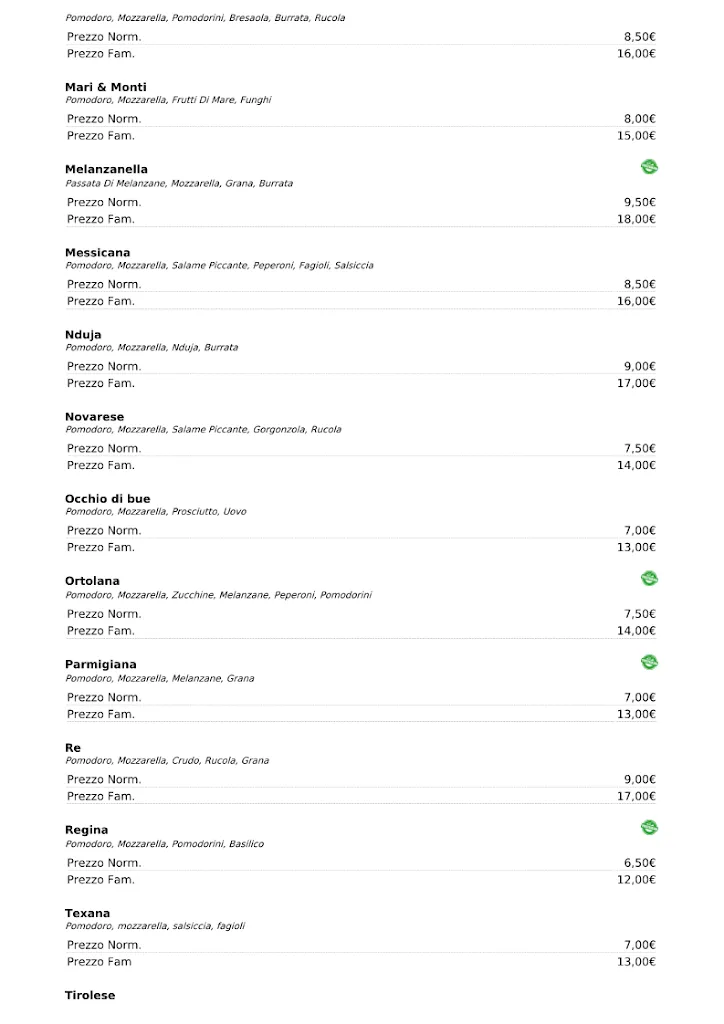Click the green badge beside Melanzanella
Viewport: 724px width, 1024px height.
[649, 167]
